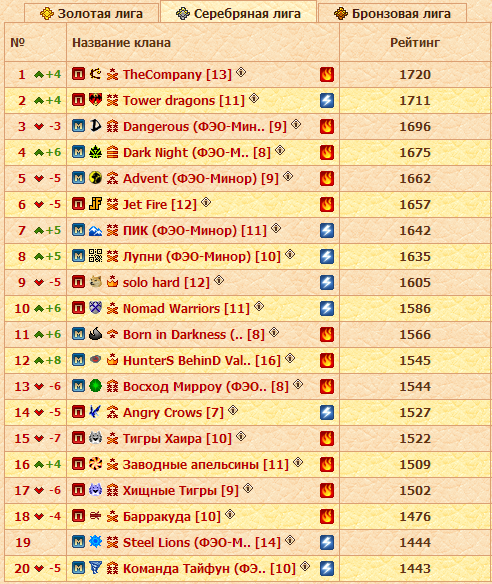
Task: Open the Dark Night clan link
Action: coord(197,153)
